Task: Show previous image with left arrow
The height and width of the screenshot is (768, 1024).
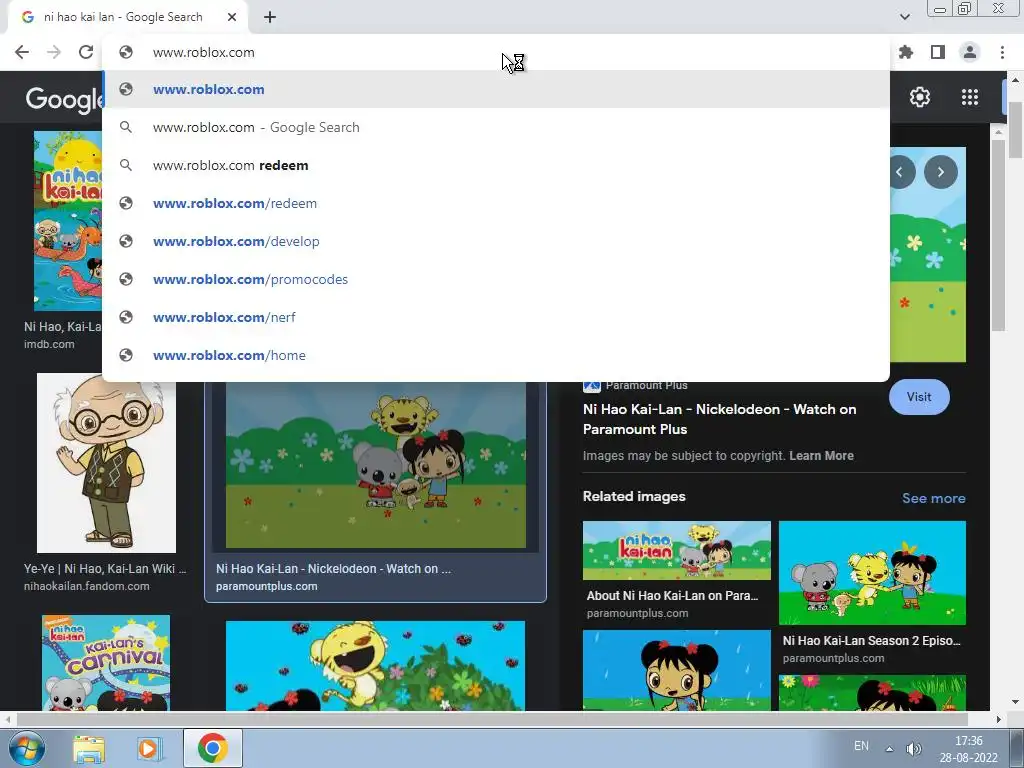Action: pyautogui.click(x=901, y=172)
